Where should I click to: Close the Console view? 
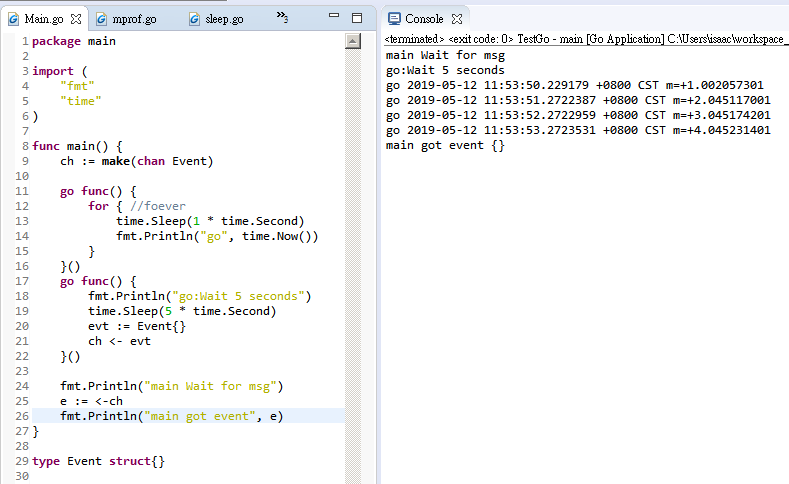[457, 19]
